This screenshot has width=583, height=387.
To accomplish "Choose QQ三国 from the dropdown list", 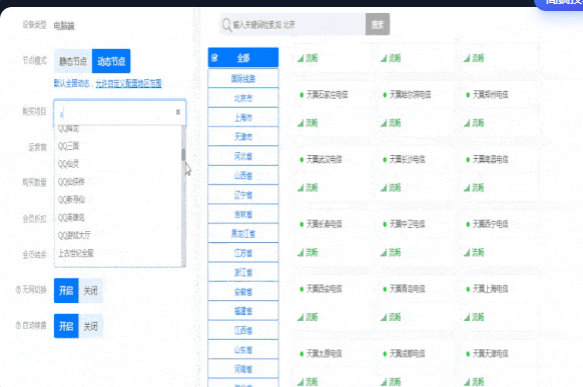I will tap(118, 146).
